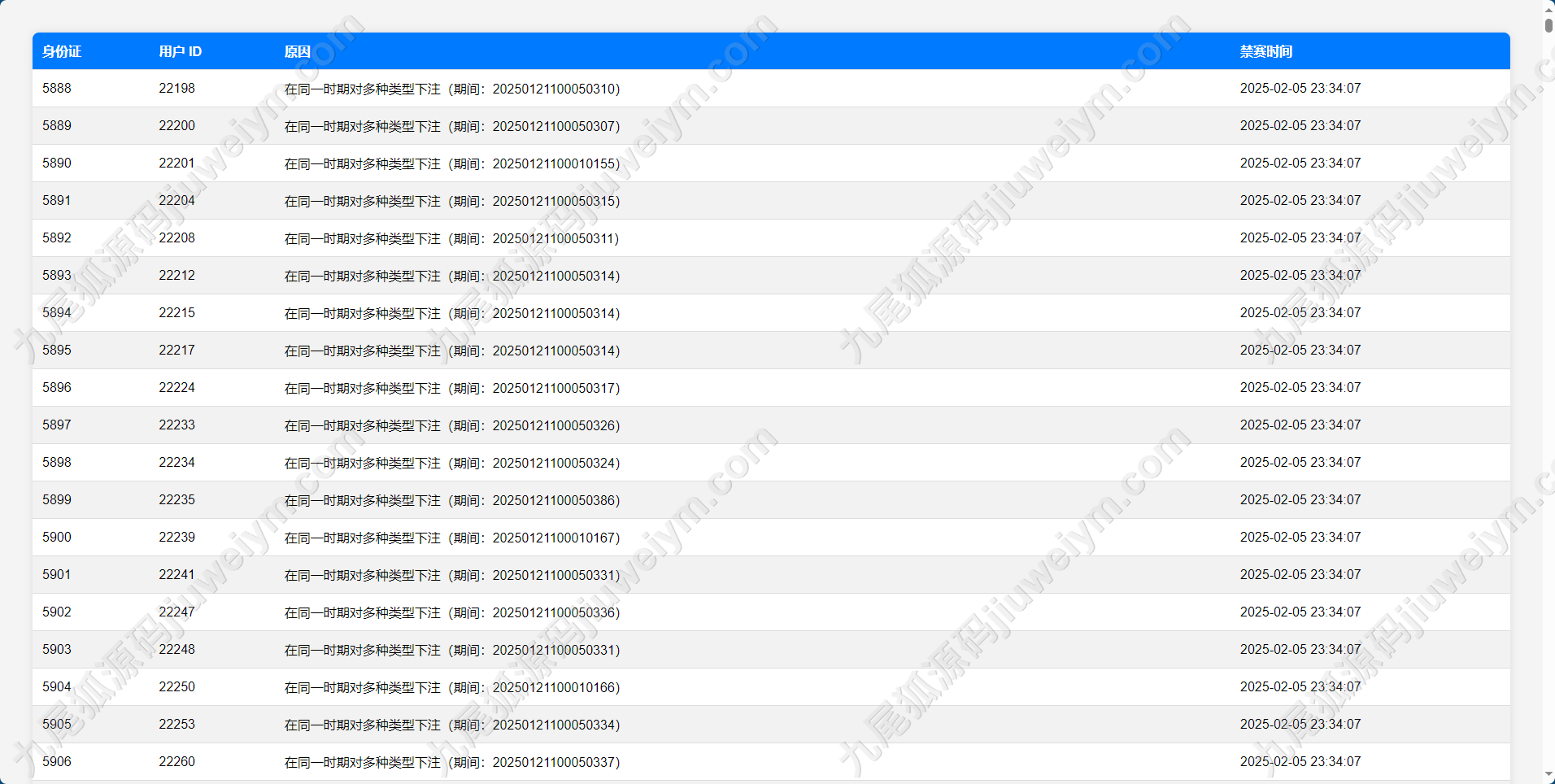Image resolution: width=1555 pixels, height=784 pixels.
Task: Select the ID cell 5902
Action: pyautogui.click(x=57, y=612)
